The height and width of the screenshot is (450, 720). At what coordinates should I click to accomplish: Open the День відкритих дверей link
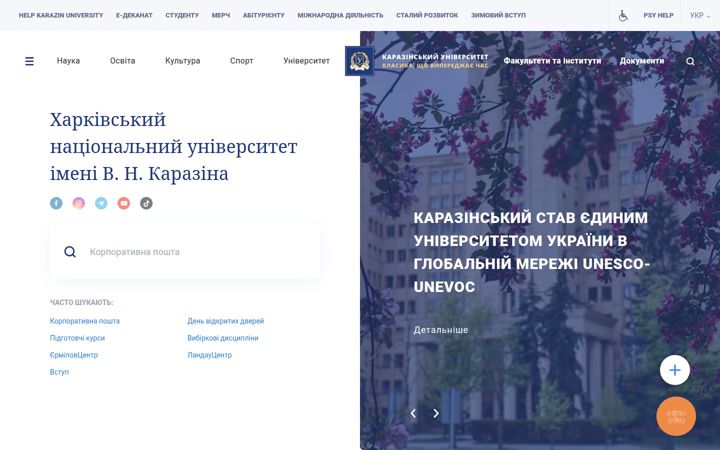(225, 321)
